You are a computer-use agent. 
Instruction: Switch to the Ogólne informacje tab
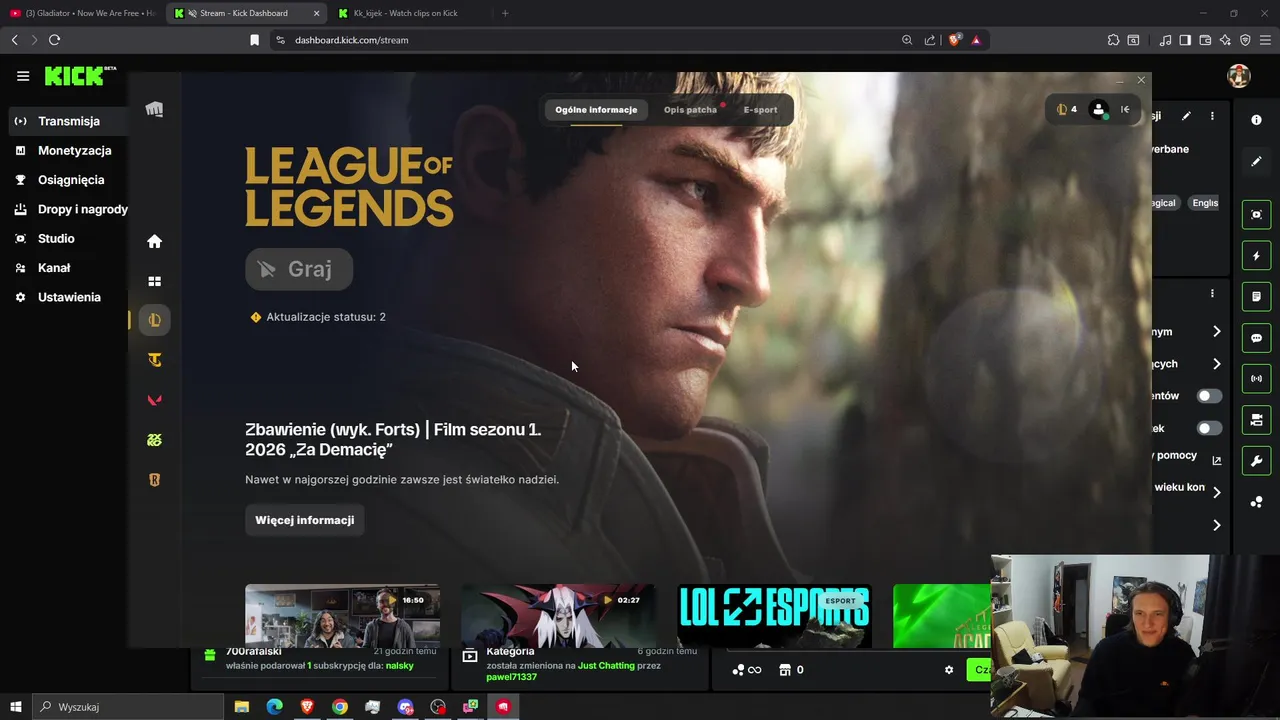(596, 110)
